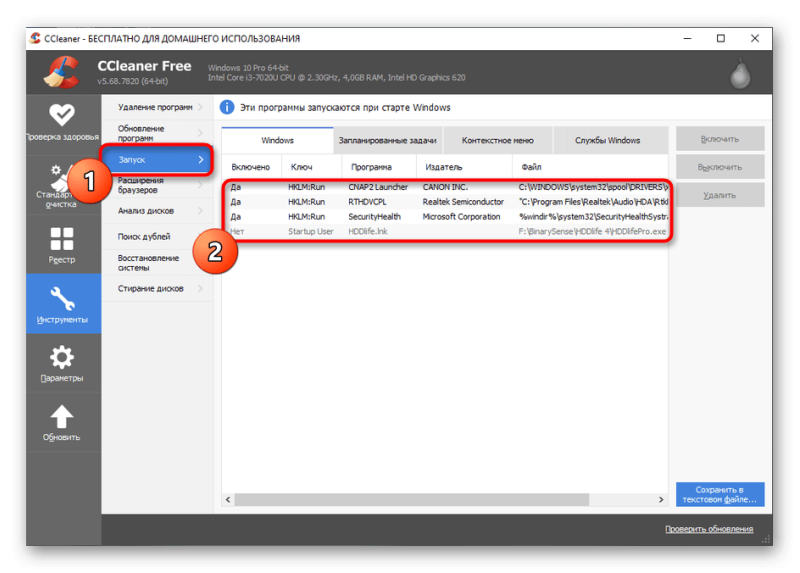
Task: Click the horizontal scrollbar thumb
Action: click(412, 500)
